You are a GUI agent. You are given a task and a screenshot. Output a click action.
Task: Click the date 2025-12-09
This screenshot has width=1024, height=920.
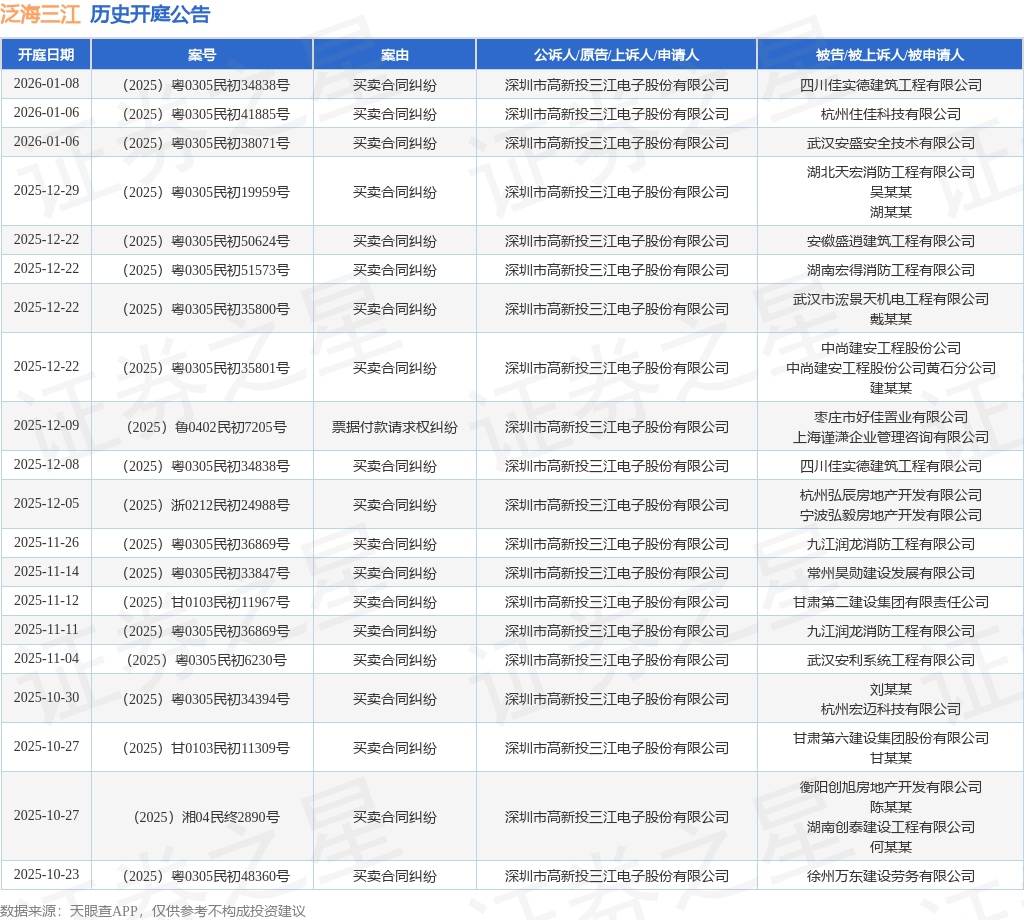(x=46, y=425)
